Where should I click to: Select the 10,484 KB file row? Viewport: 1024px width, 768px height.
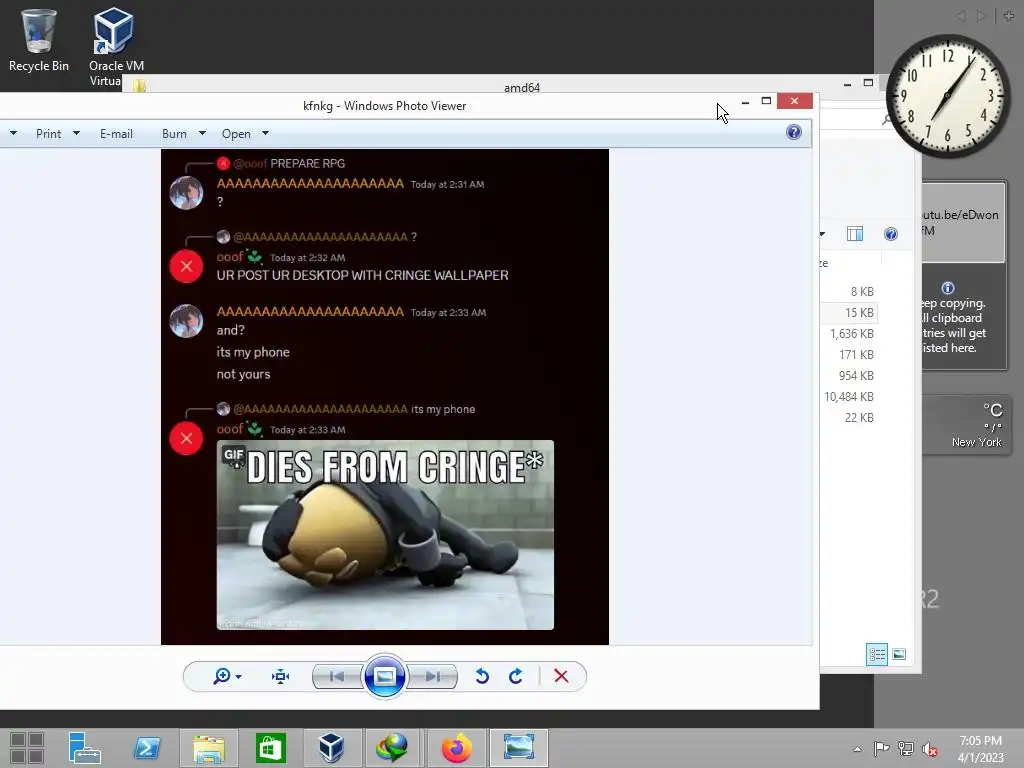(849, 396)
